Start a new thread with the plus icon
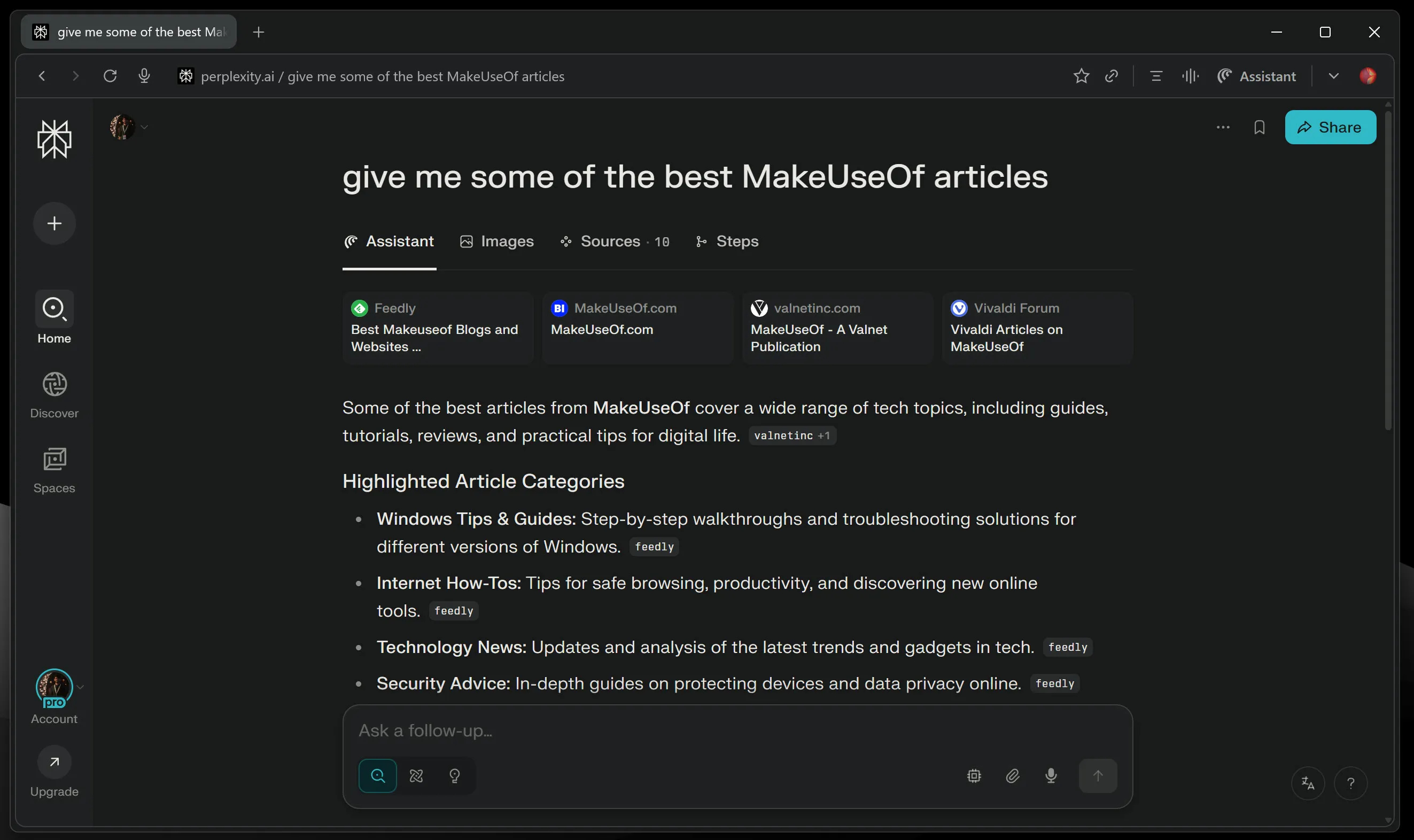This screenshot has height=840, width=1414. (x=54, y=223)
